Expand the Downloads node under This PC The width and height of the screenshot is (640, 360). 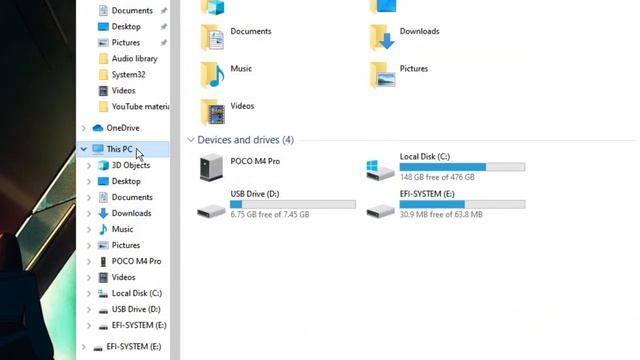[89, 213]
